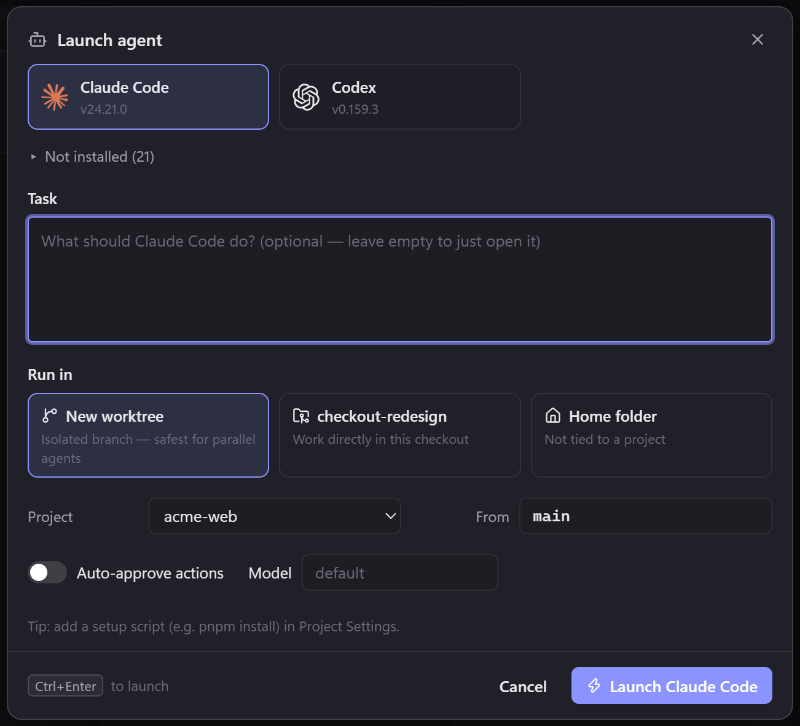Click the branch icon on New worktree
Screen dimensions: 800x726
coord(49,416)
